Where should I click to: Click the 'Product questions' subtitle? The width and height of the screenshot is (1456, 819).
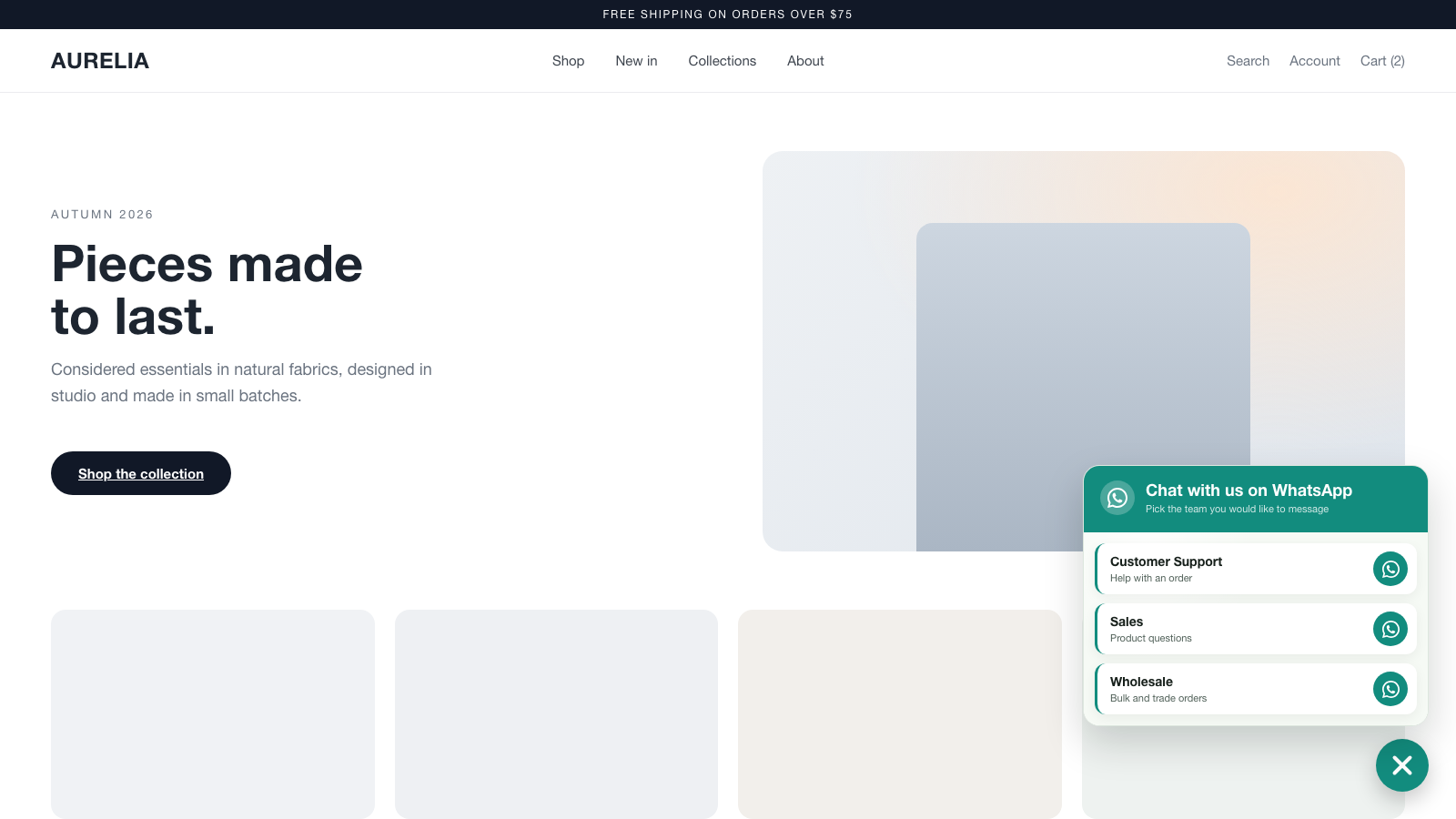click(1150, 638)
